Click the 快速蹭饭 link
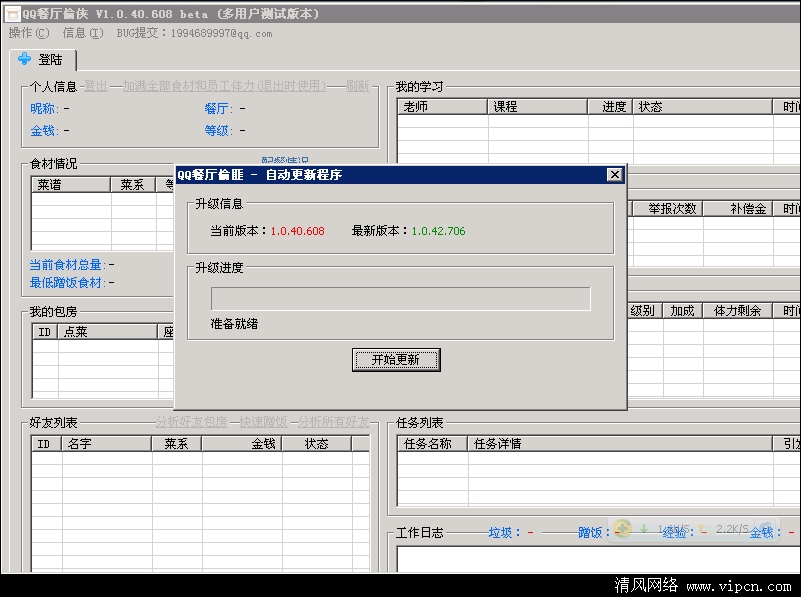 click(264, 422)
